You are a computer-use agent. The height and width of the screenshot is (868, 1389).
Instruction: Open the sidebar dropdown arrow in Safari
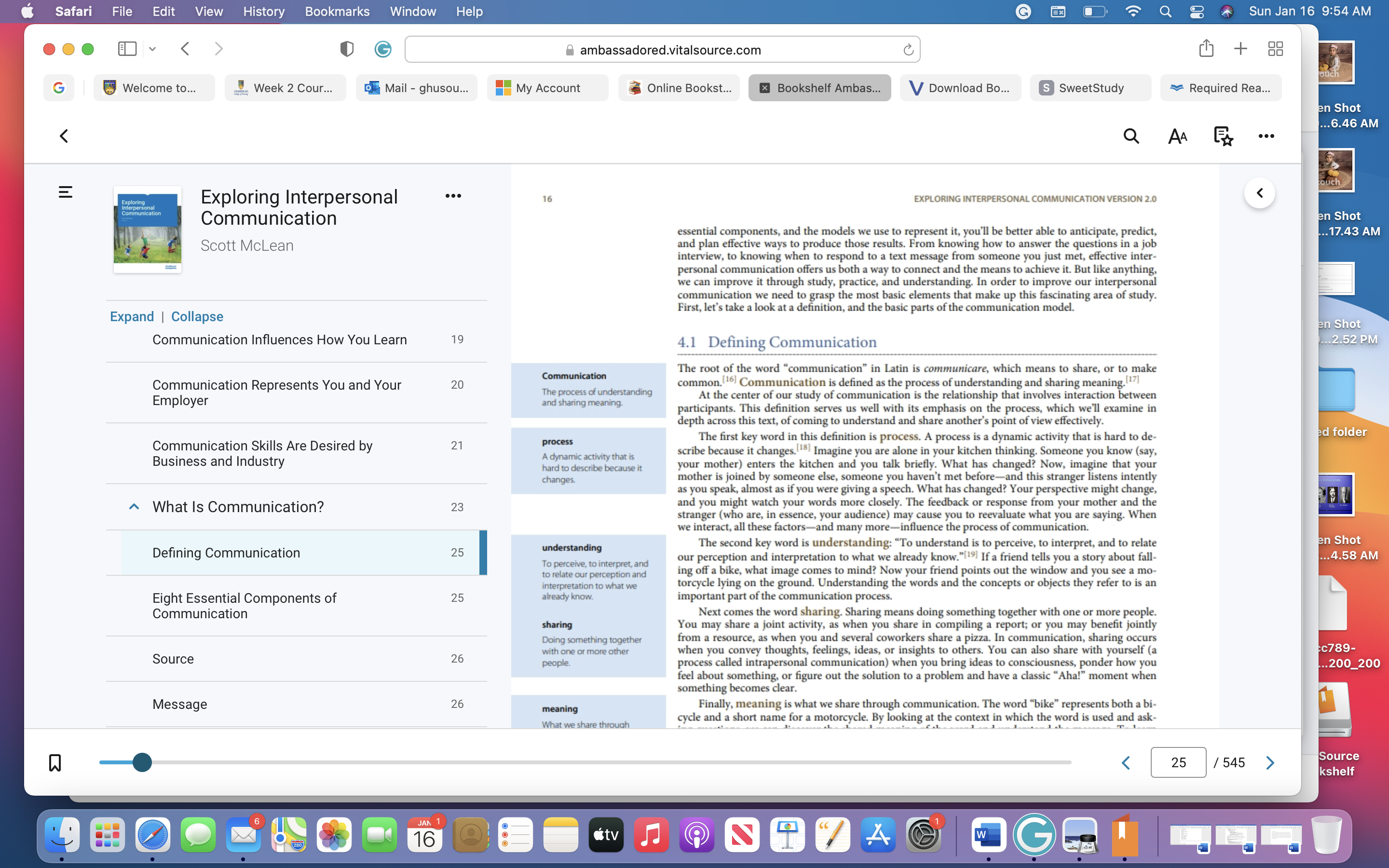click(152, 49)
